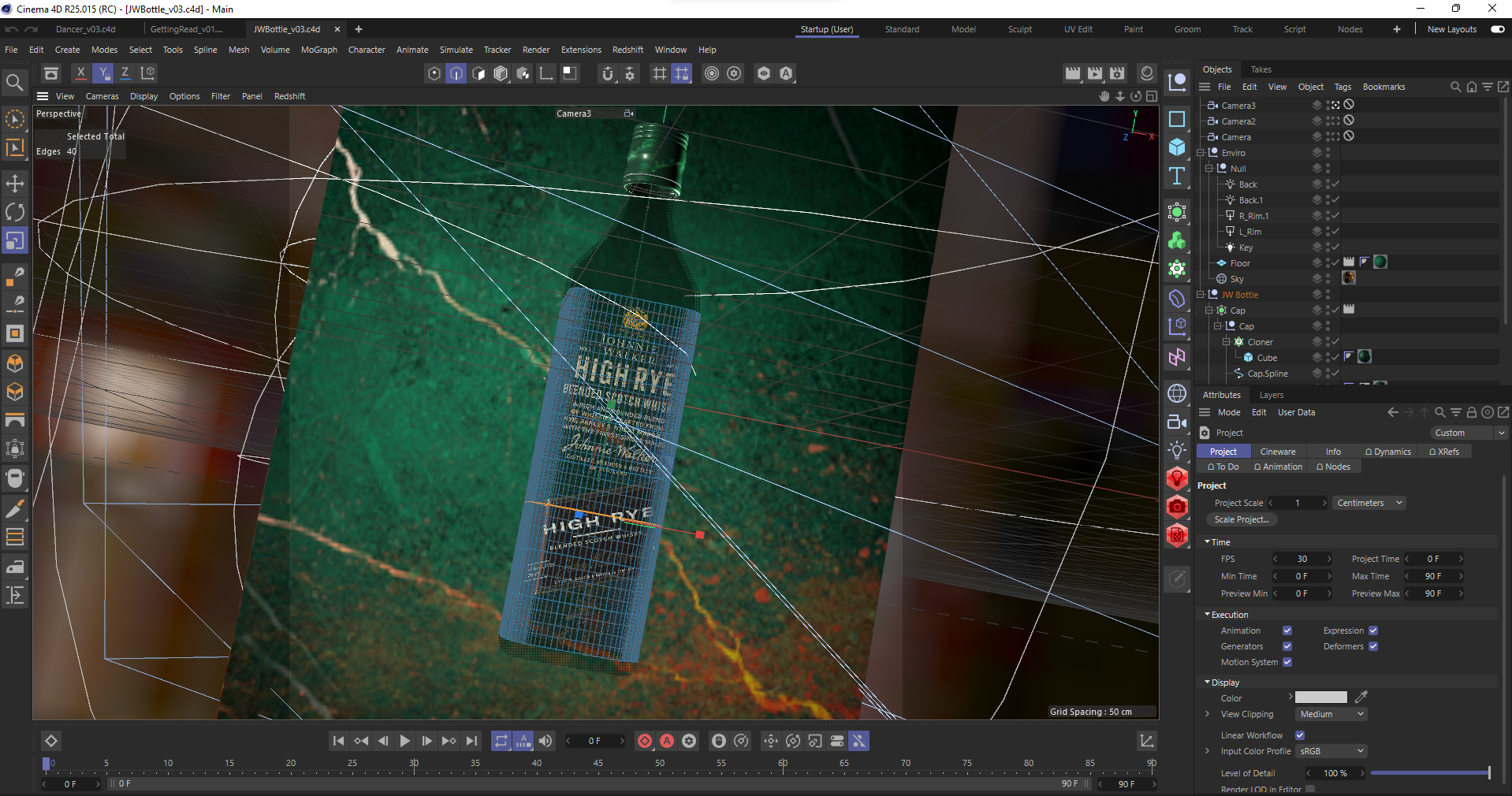Open the Attributes search icon
The width and height of the screenshot is (1512, 796).
coord(1439,412)
